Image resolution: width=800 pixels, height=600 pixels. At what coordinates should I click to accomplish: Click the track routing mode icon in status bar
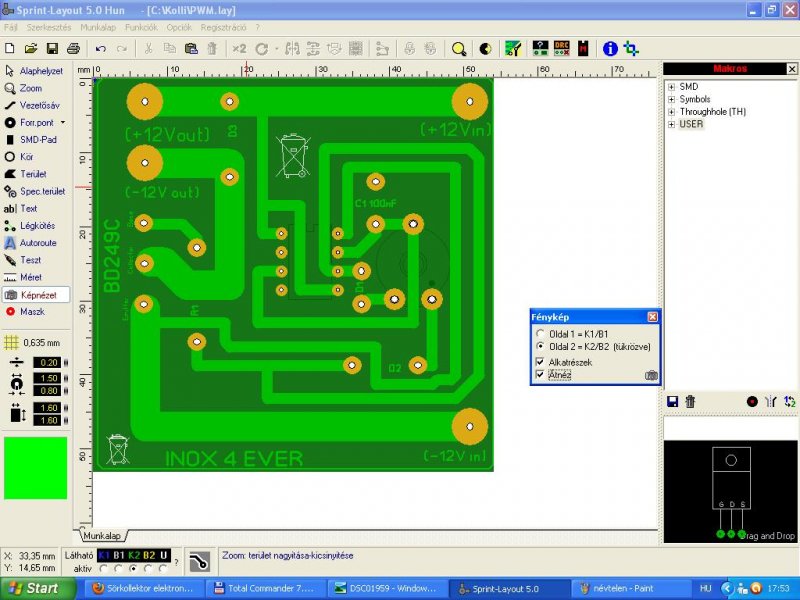pos(199,561)
